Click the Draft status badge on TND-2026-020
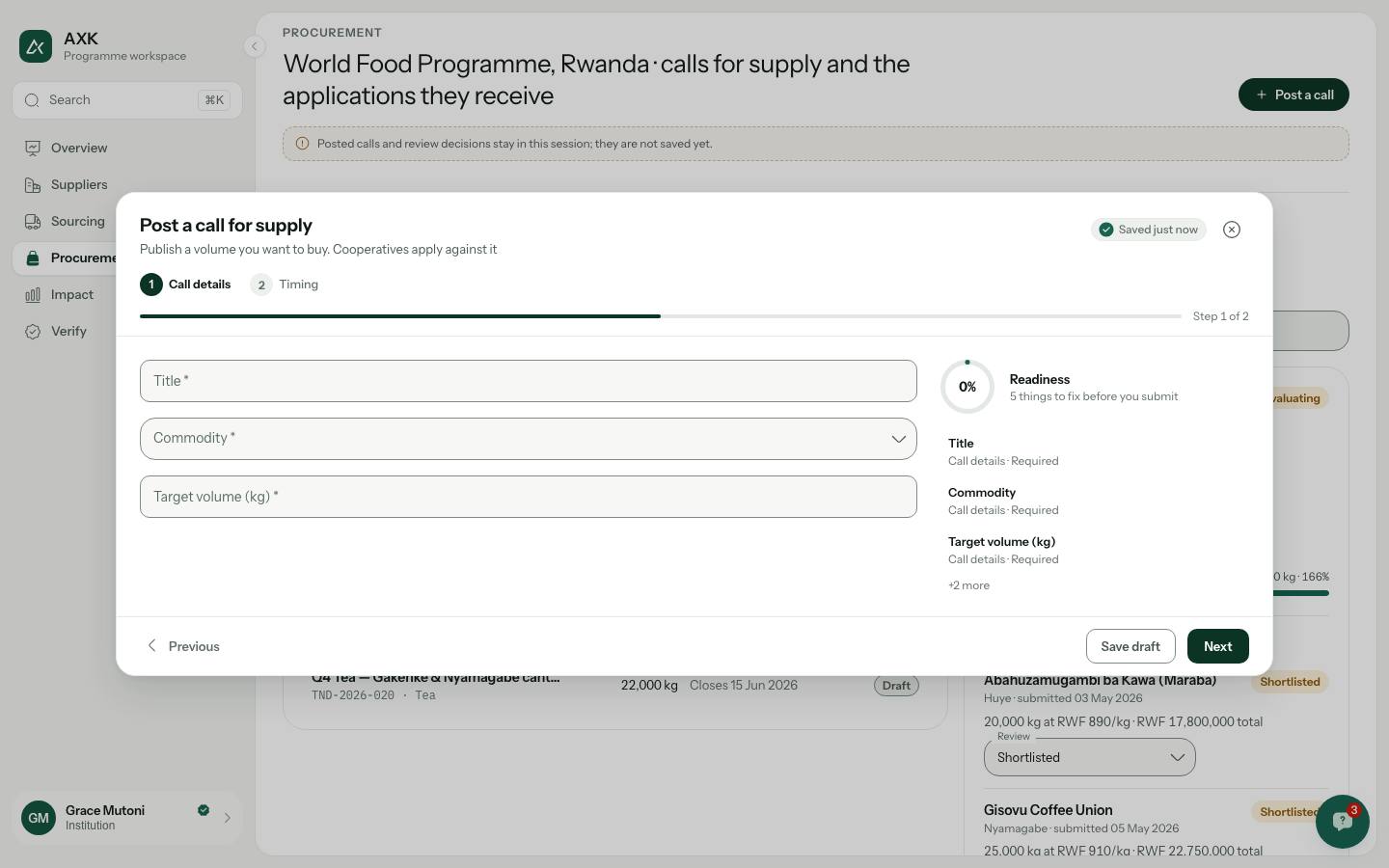This screenshot has width=1389, height=868. pyautogui.click(x=896, y=686)
